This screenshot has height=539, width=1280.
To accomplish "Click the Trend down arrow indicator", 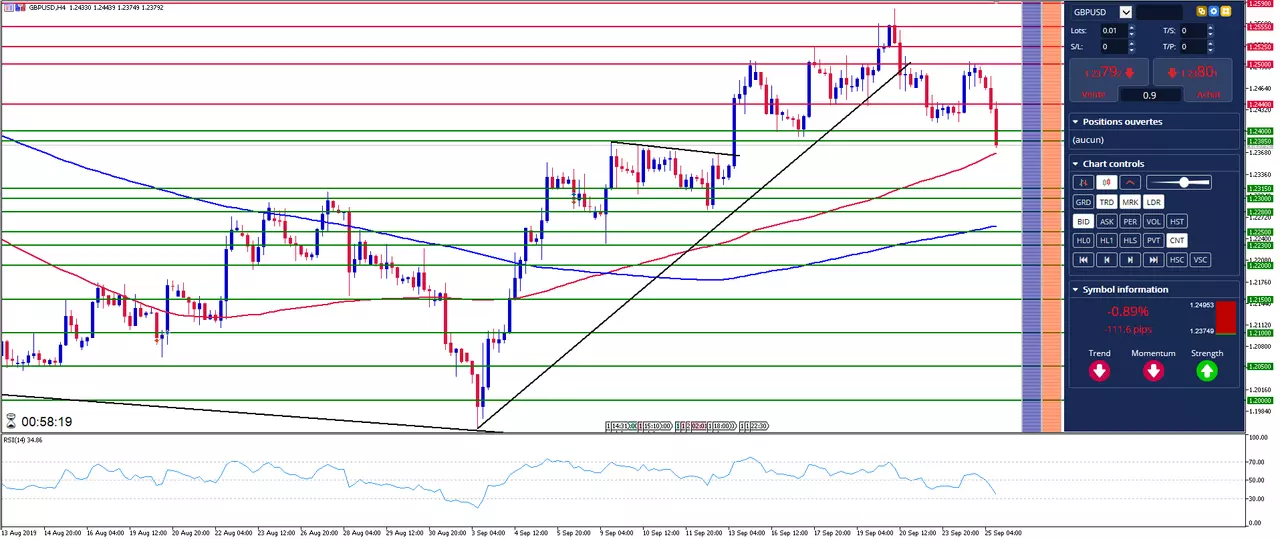I will point(1100,371).
